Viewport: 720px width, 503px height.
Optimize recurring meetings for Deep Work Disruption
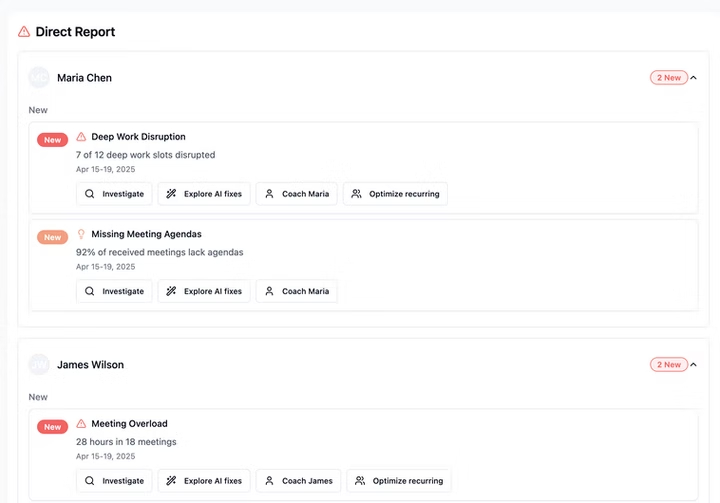395,194
